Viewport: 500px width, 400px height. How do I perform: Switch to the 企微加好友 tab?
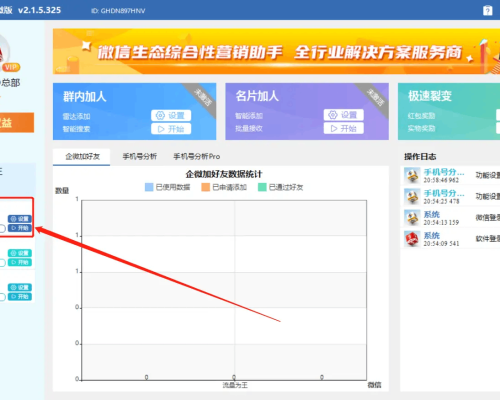coord(82,157)
